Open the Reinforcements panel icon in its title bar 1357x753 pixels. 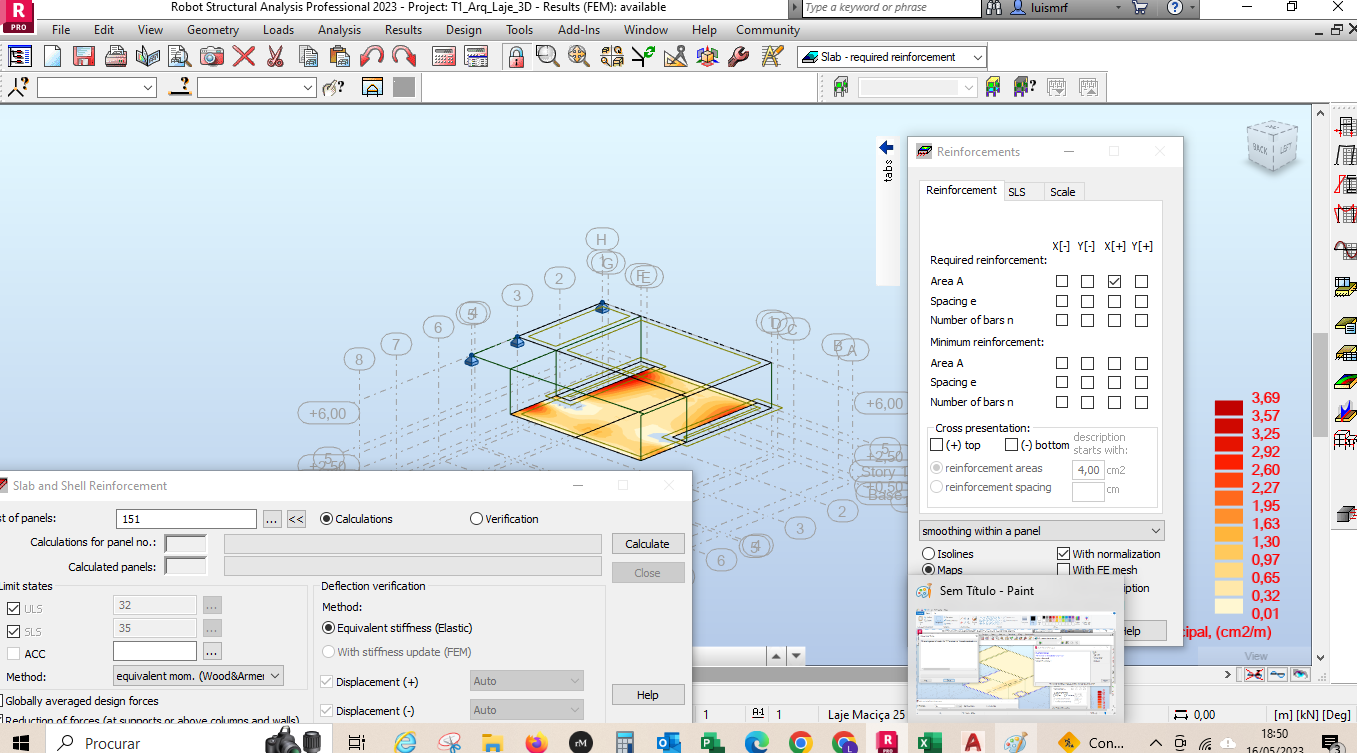[923, 151]
